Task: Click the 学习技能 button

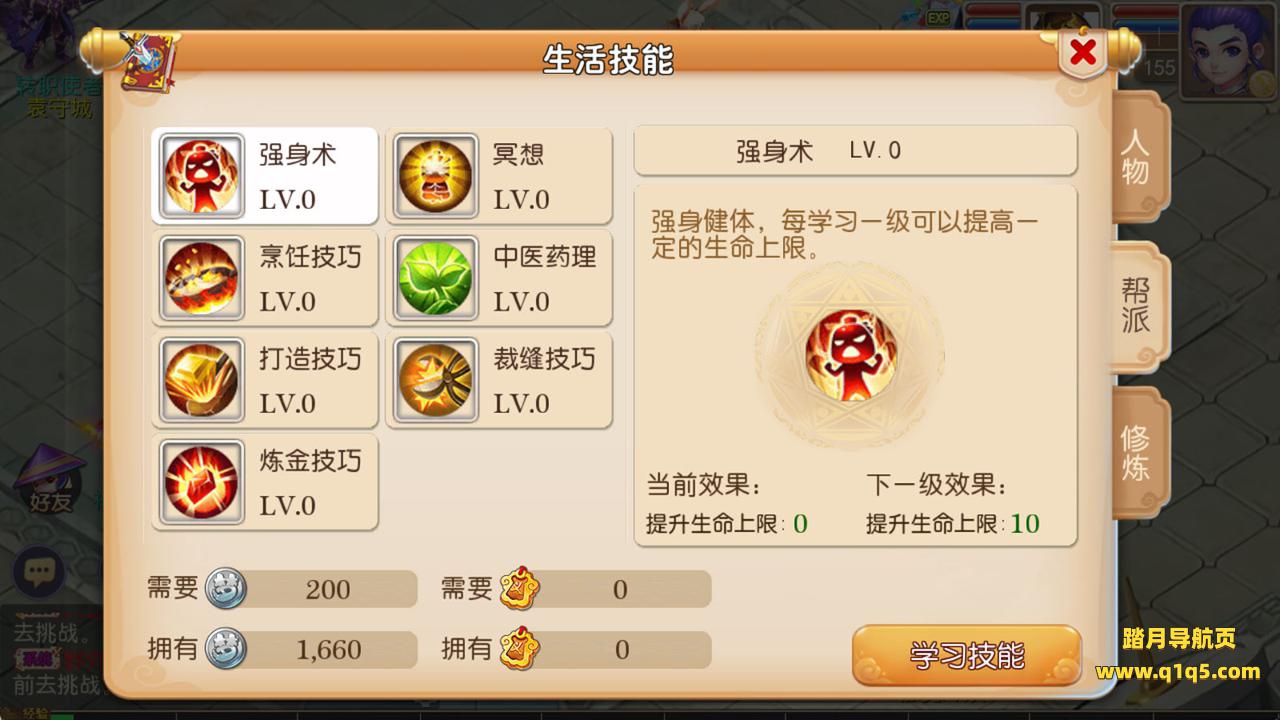Action: (966, 655)
